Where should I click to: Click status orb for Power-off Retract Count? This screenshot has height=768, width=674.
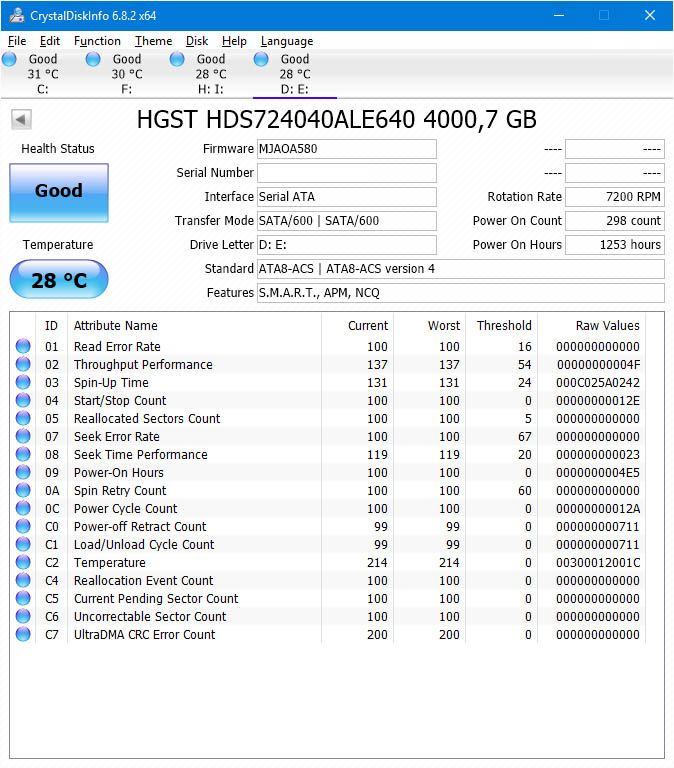coord(23,526)
